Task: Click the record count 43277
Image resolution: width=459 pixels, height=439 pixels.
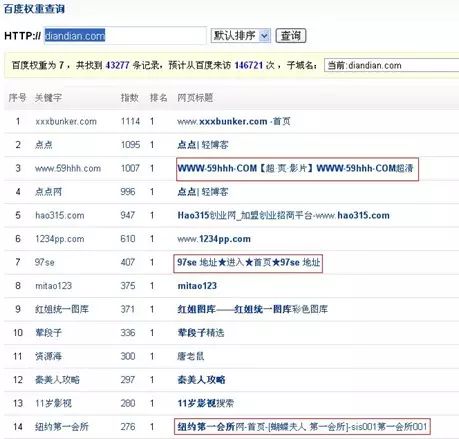Action: point(117,65)
